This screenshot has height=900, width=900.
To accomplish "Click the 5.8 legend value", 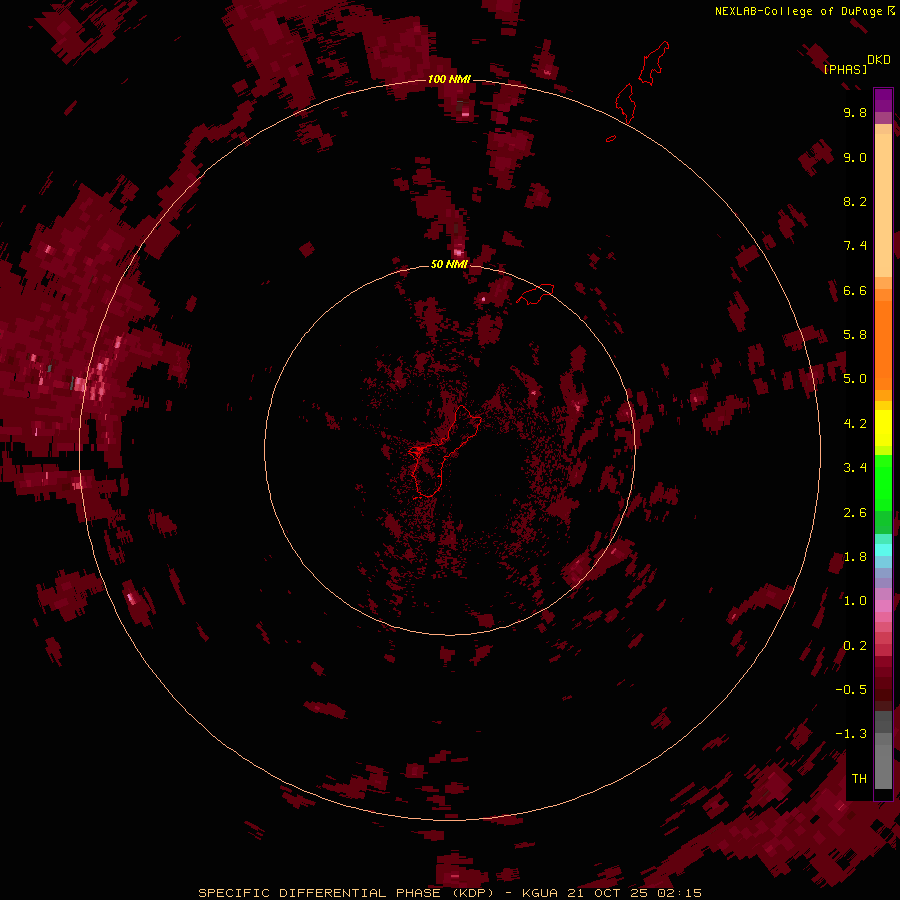I will pyautogui.click(x=855, y=335).
